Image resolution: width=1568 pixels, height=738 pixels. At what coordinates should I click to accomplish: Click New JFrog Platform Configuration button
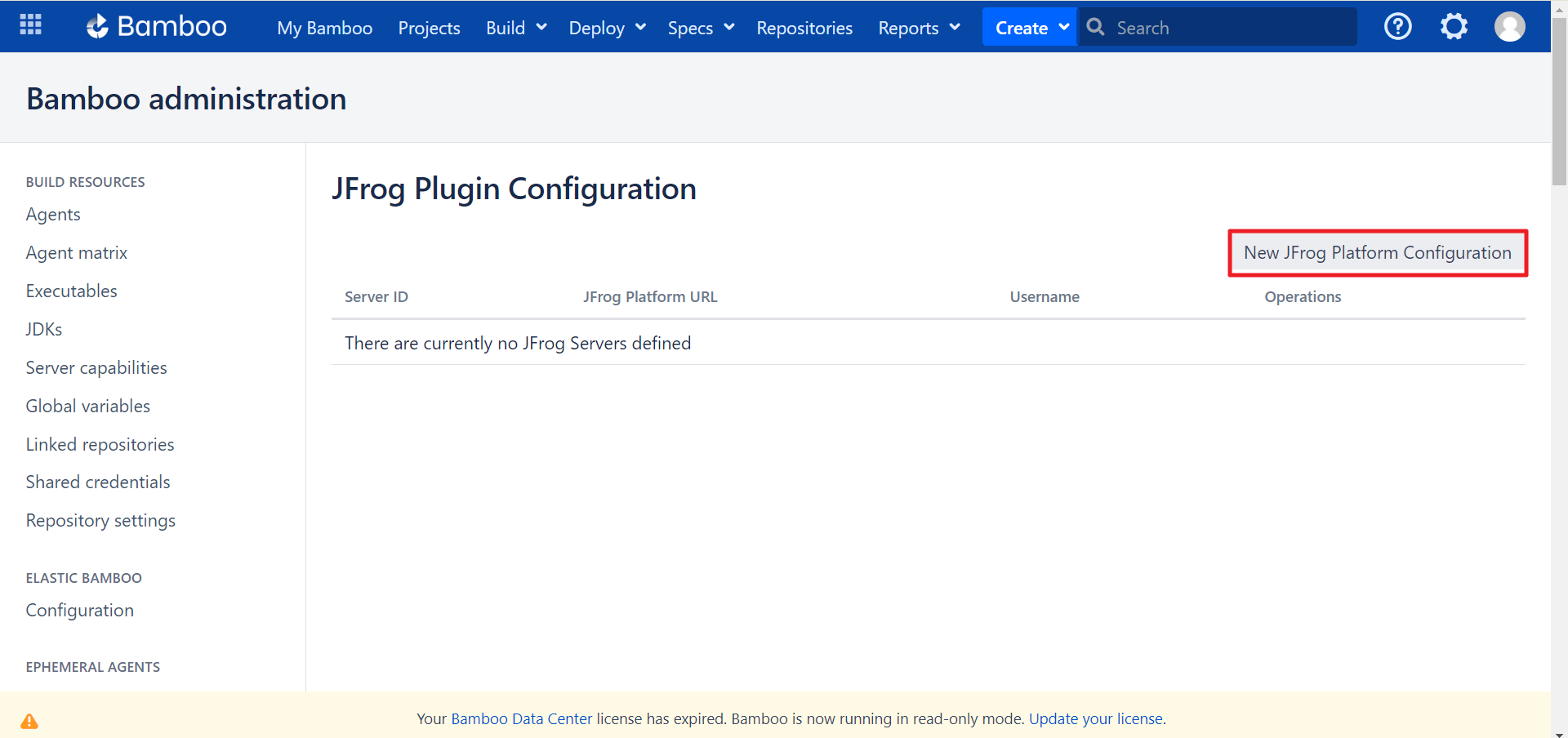pyautogui.click(x=1378, y=253)
